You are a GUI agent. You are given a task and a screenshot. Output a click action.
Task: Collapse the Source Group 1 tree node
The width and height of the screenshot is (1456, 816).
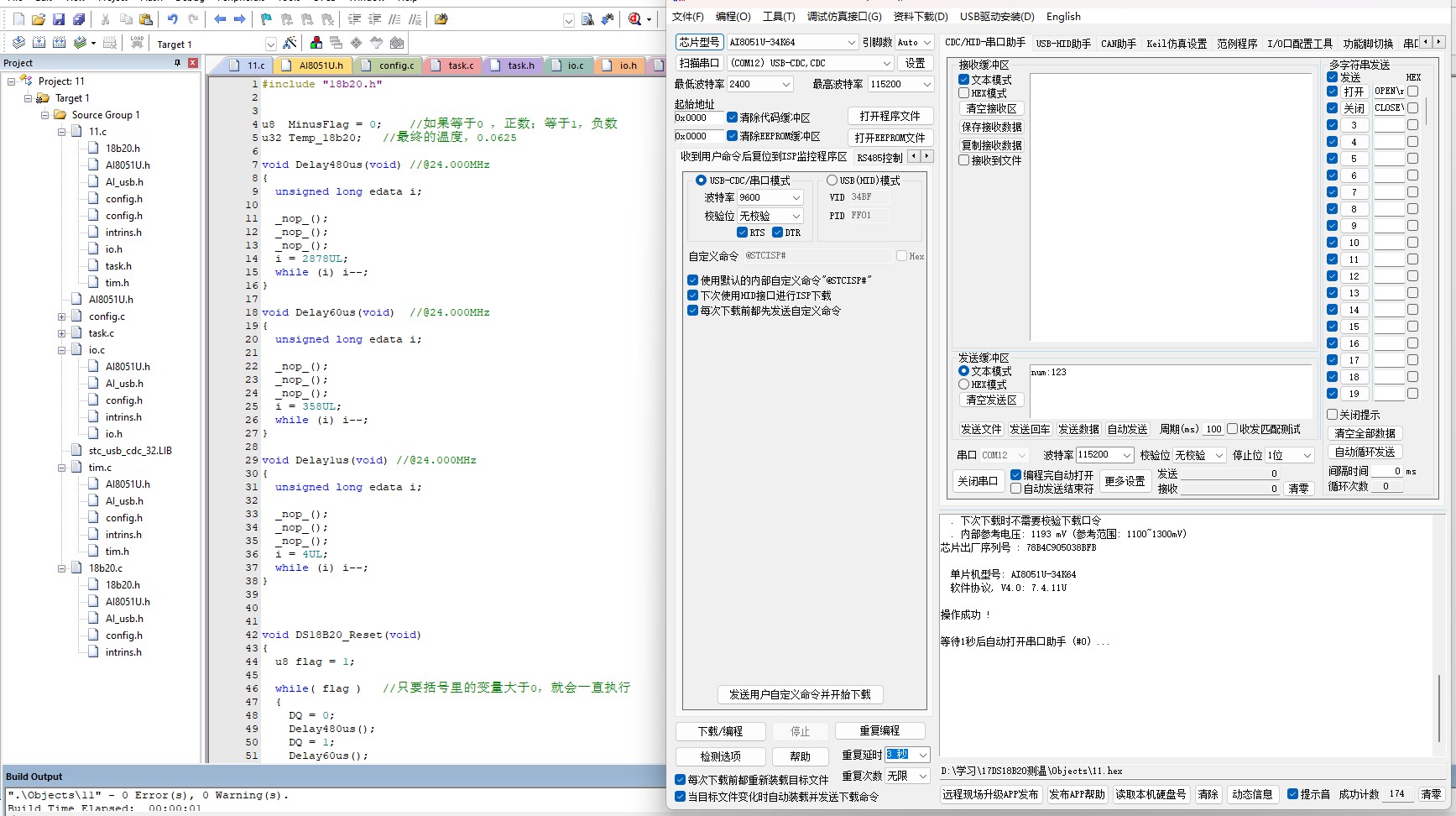[45, 115]
